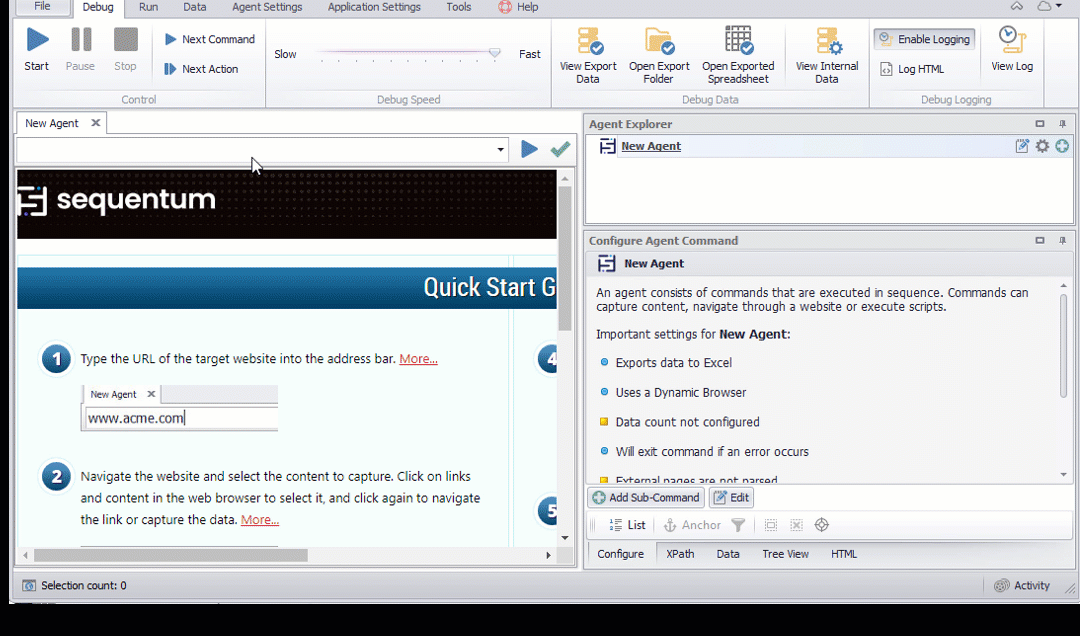This screenshot has width=1080, height=636.
Task: Switch to the Agent Settings ribbon tab
Action: point(267,7)
